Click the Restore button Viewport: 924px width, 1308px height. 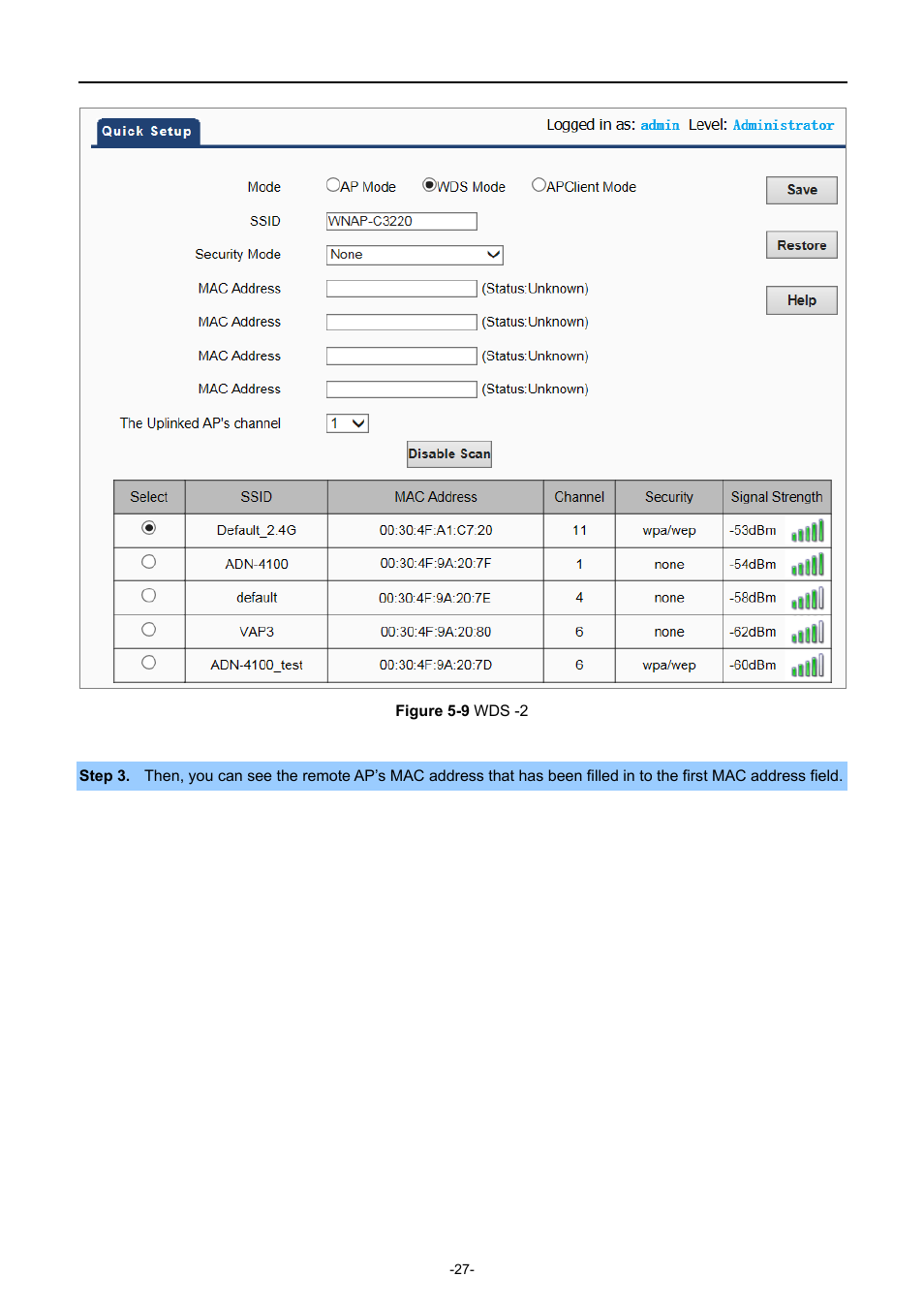[x=802, y=245]
